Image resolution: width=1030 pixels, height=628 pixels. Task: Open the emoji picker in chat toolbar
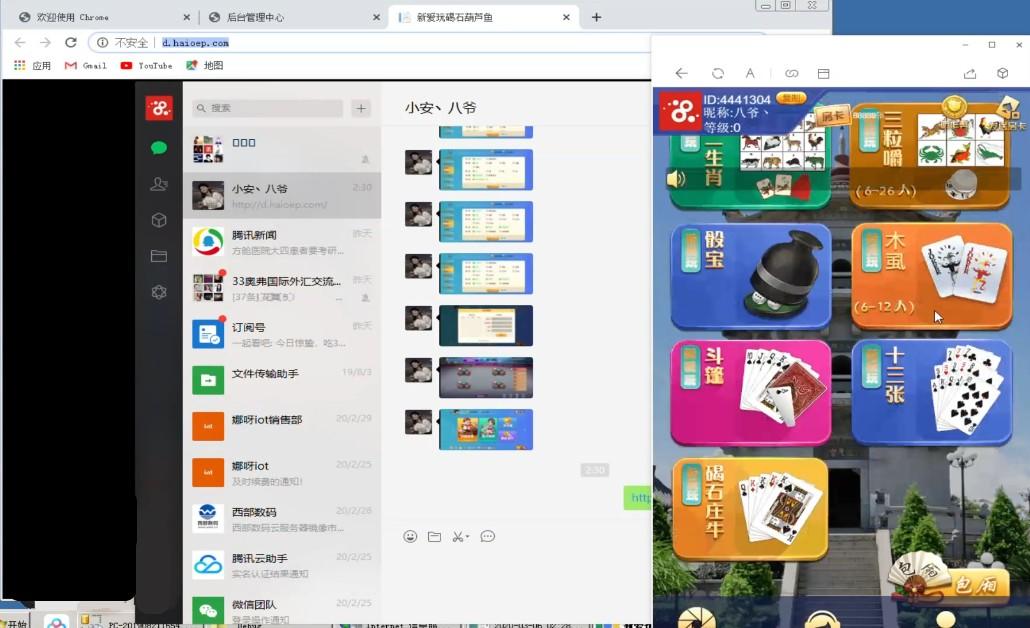[410, 537]
